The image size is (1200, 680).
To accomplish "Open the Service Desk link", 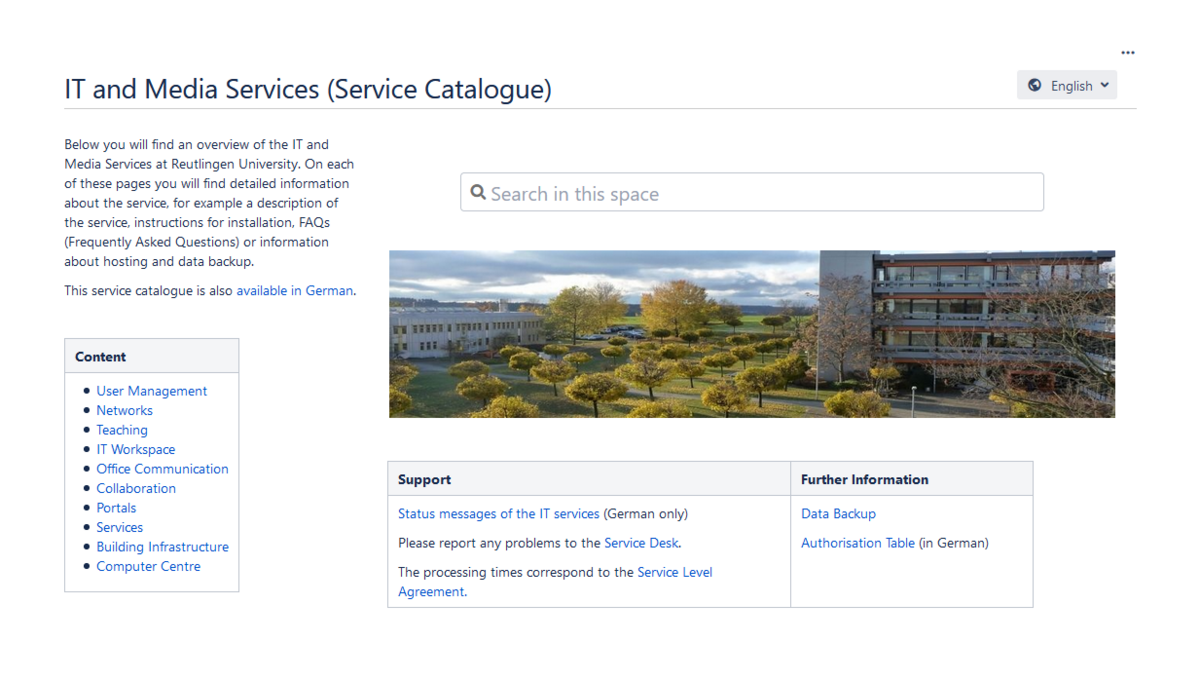I will click(x=641, y=543).
